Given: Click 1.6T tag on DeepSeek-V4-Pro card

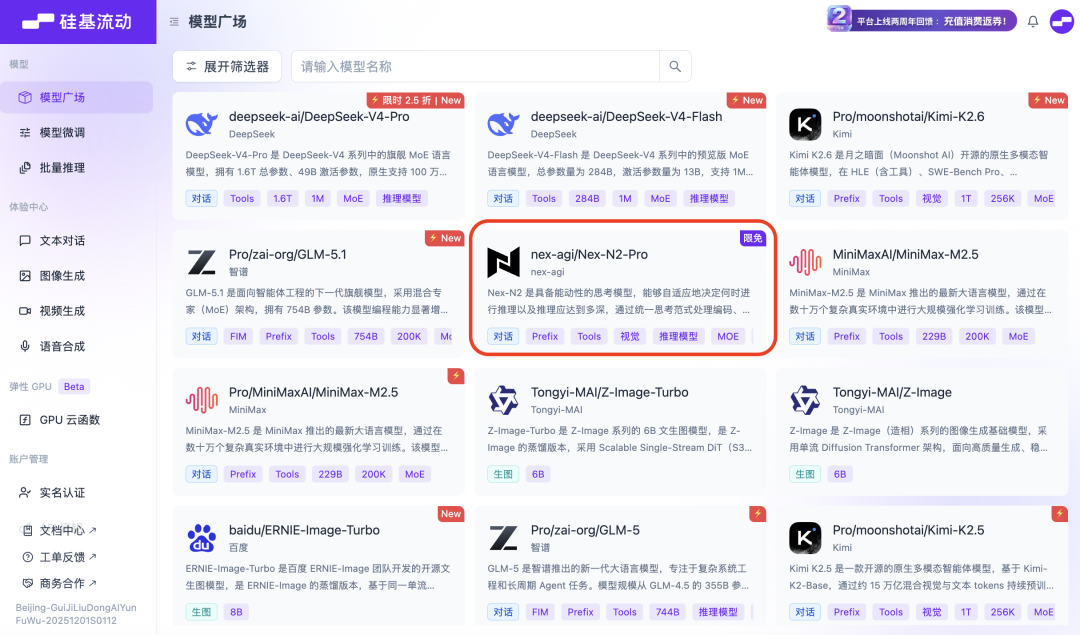Looking at the screenshot, I should [282, 198].
